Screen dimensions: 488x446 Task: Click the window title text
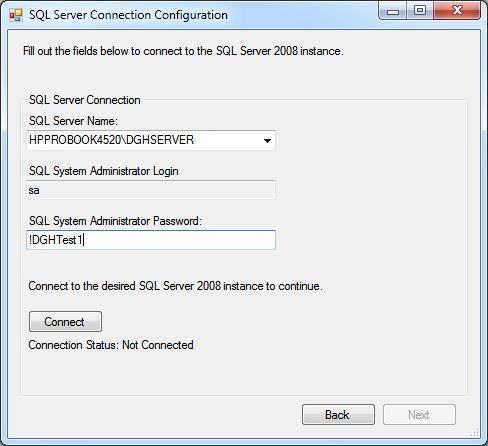click(128, 15)
